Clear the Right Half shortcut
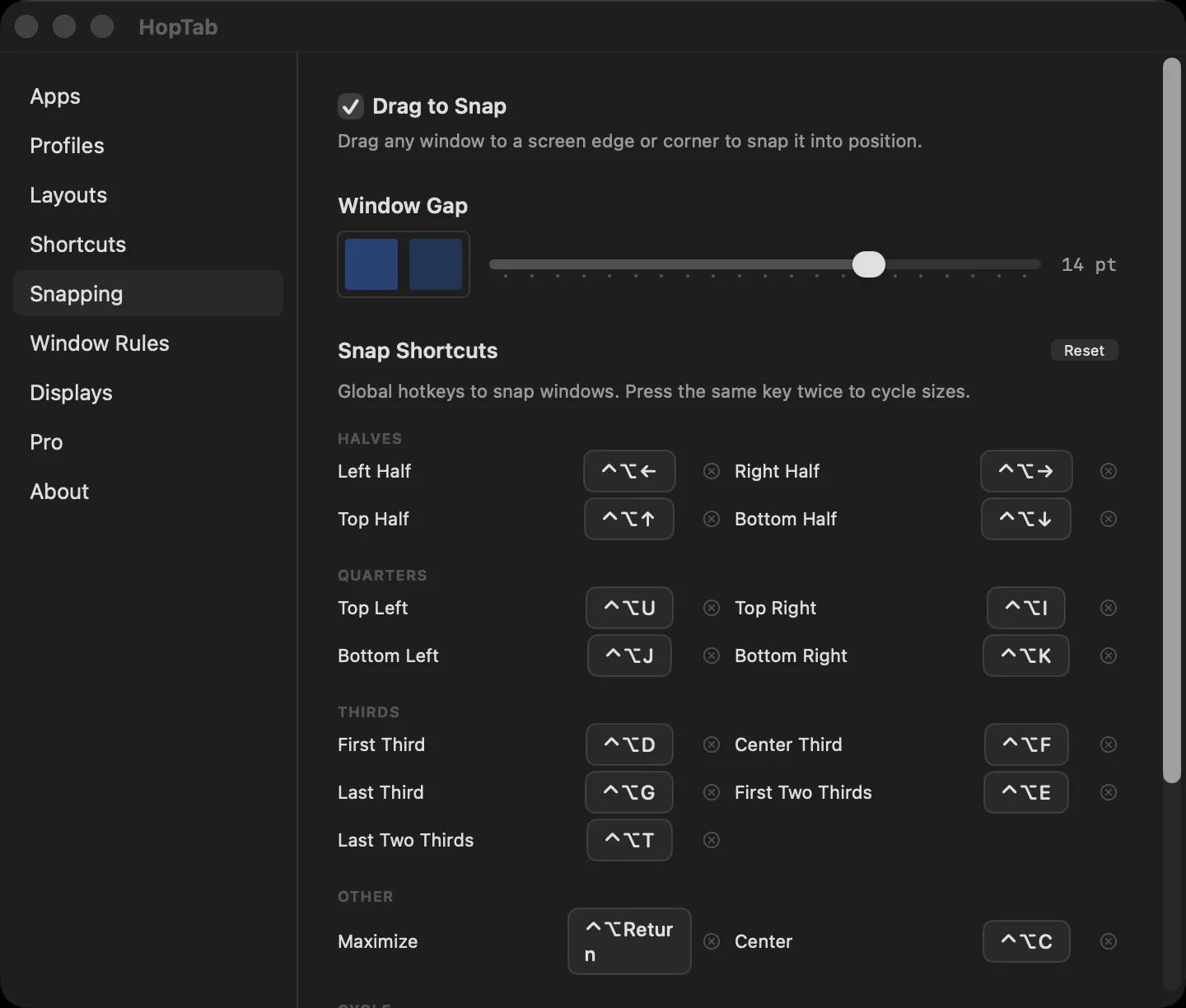The image size is (1186, 1008). point(1109,471)
